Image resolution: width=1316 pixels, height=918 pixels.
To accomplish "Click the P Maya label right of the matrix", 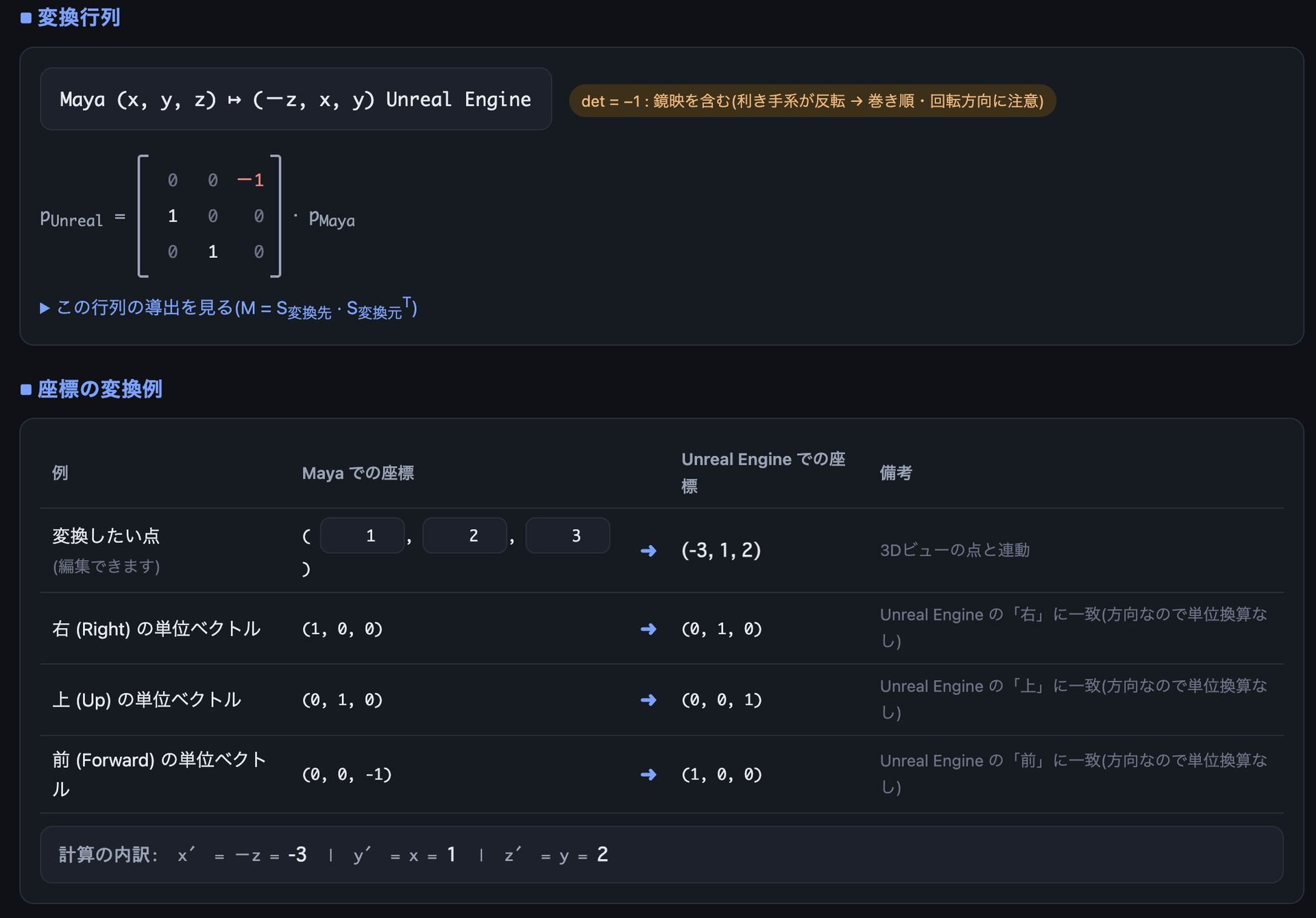I will click(332, 219).
